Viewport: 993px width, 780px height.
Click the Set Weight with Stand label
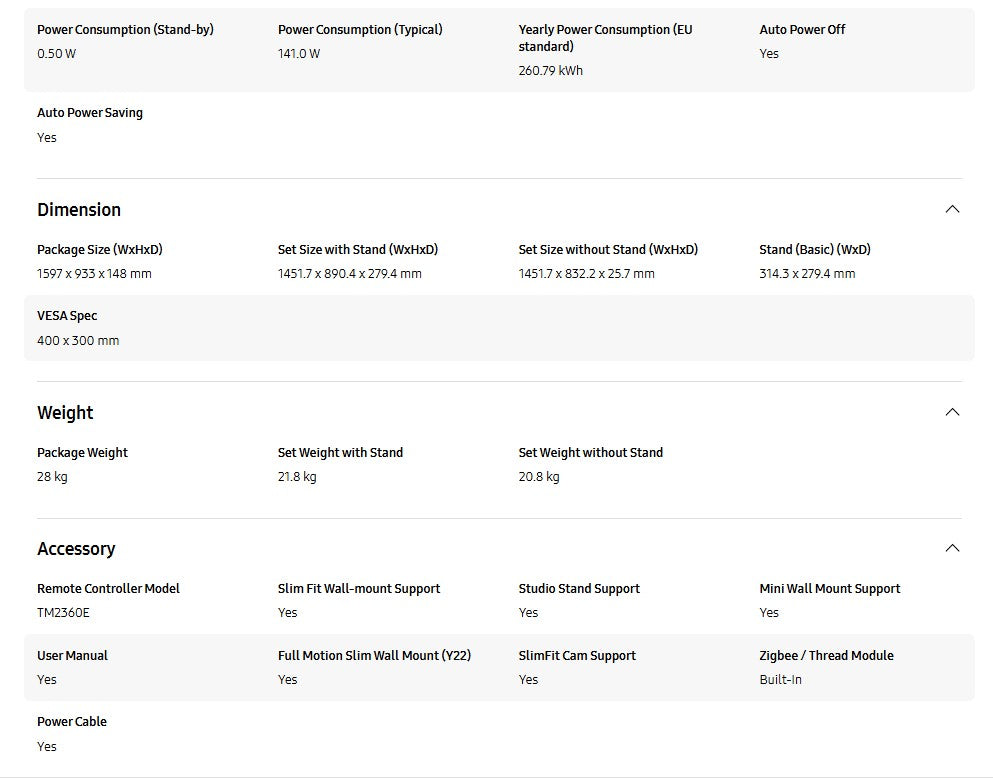pos(340,453)
